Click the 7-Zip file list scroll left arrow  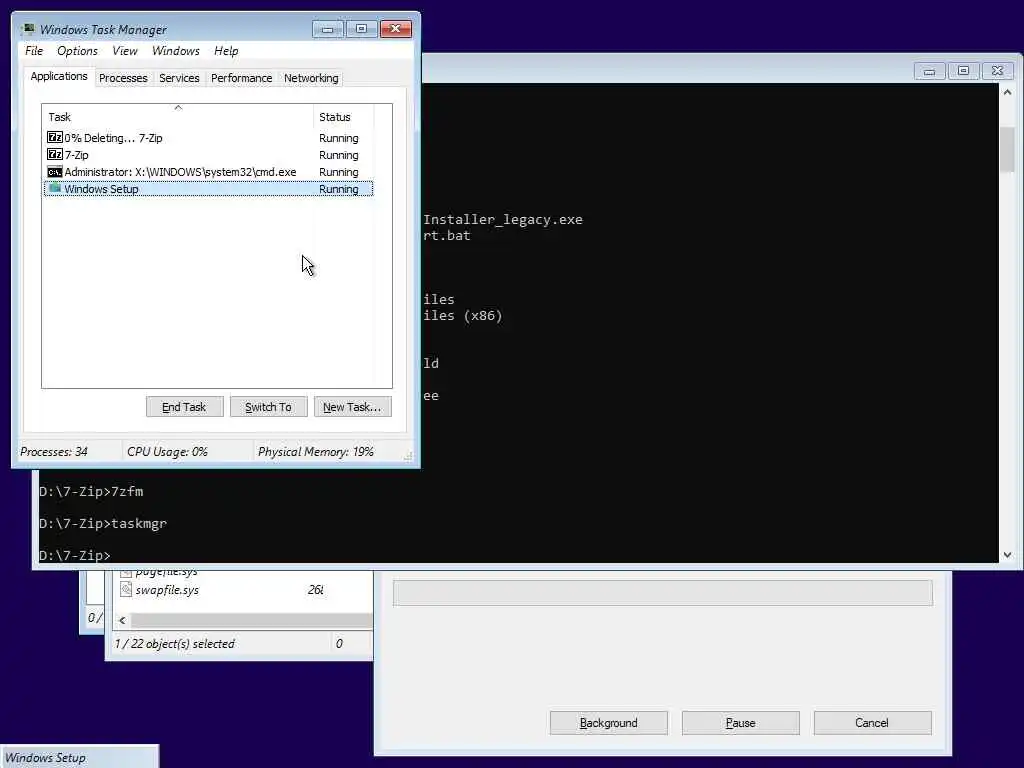pos(122,620)
